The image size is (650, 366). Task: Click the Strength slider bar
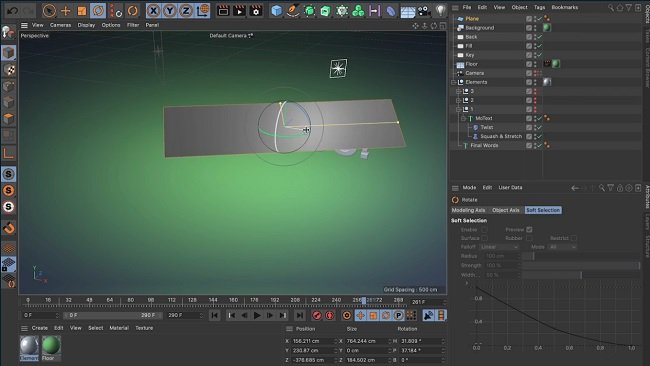click(x=581, y=265)
